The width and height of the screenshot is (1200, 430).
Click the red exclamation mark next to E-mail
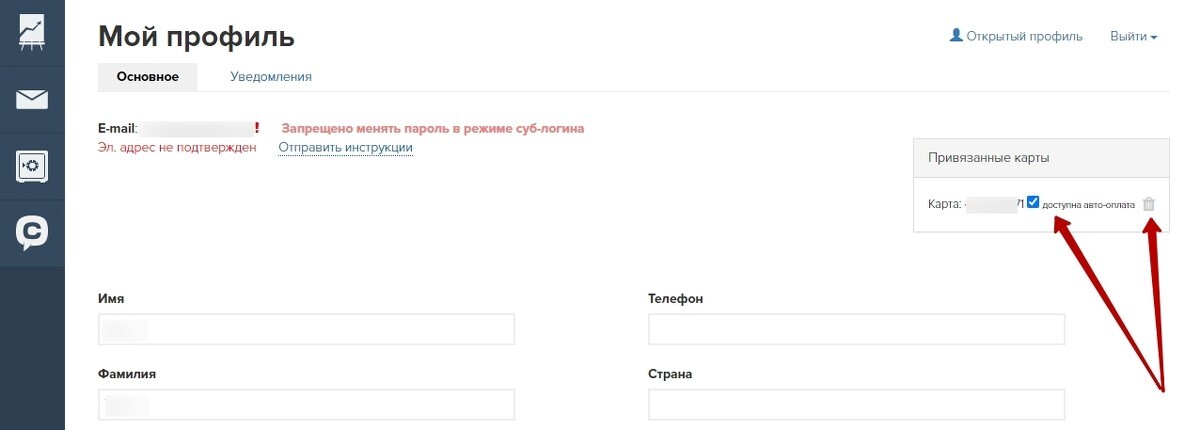[x=257, y=128]
